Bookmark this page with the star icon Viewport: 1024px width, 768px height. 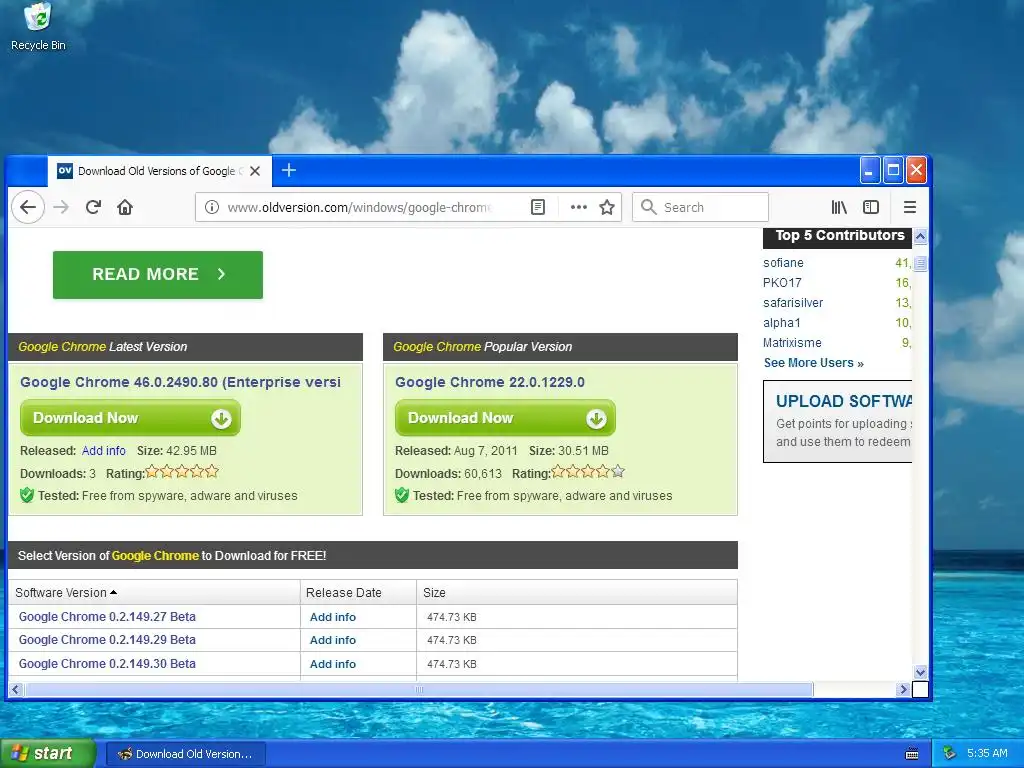click(x=607, y=207)
